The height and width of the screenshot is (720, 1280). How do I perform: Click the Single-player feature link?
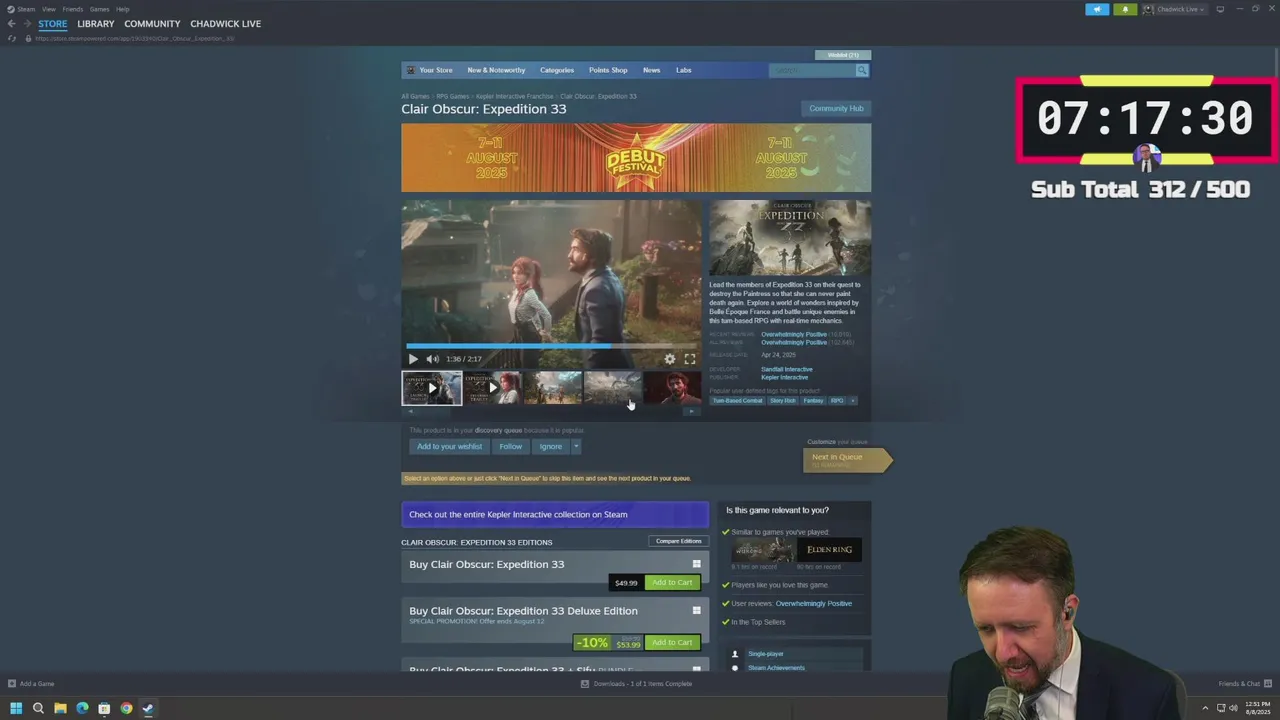pos(766,654)
